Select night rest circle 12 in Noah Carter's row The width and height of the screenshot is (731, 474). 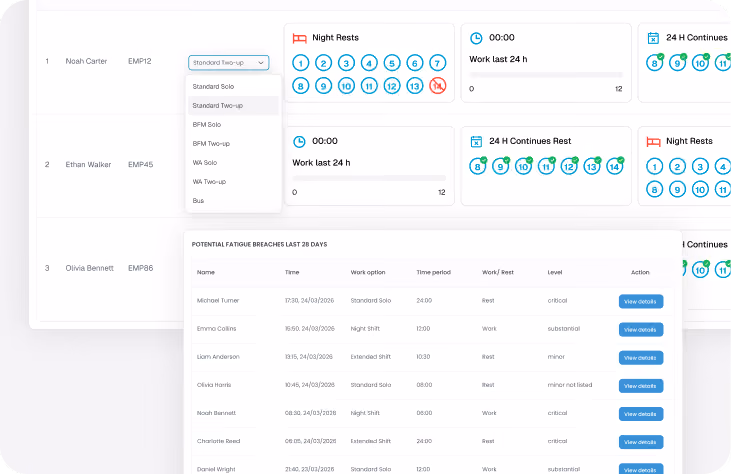coord(392,86)
